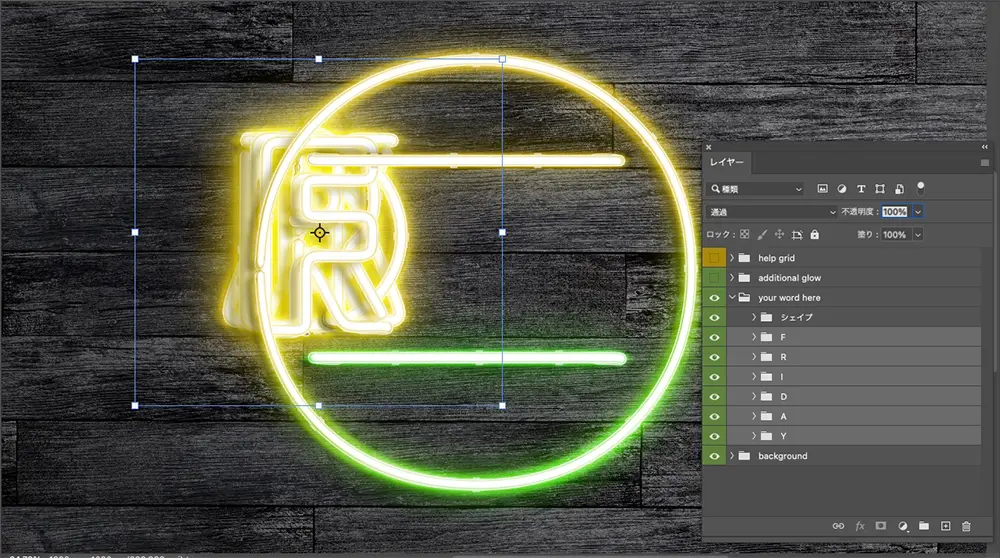
Task: Filter layers by adjustment layer icon
Action: pyautogui.click(x=842, y=189)
